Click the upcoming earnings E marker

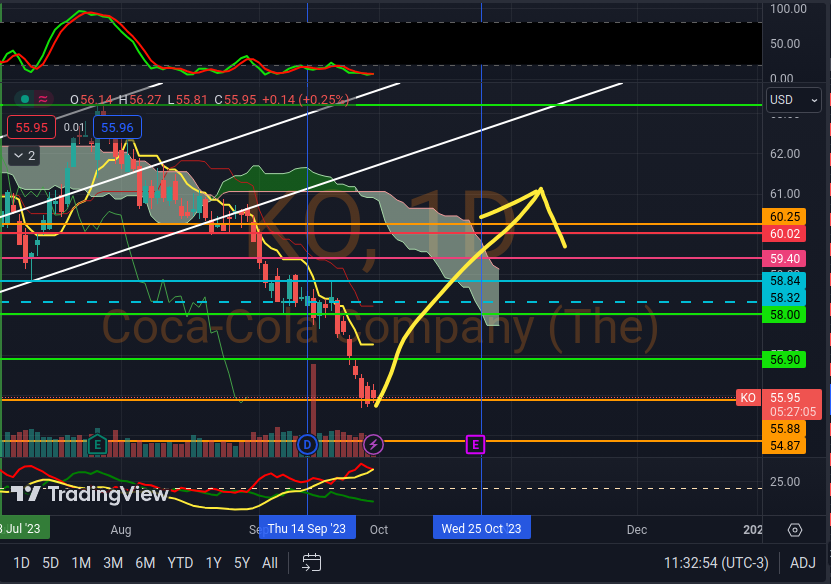(x=475, y=443)
